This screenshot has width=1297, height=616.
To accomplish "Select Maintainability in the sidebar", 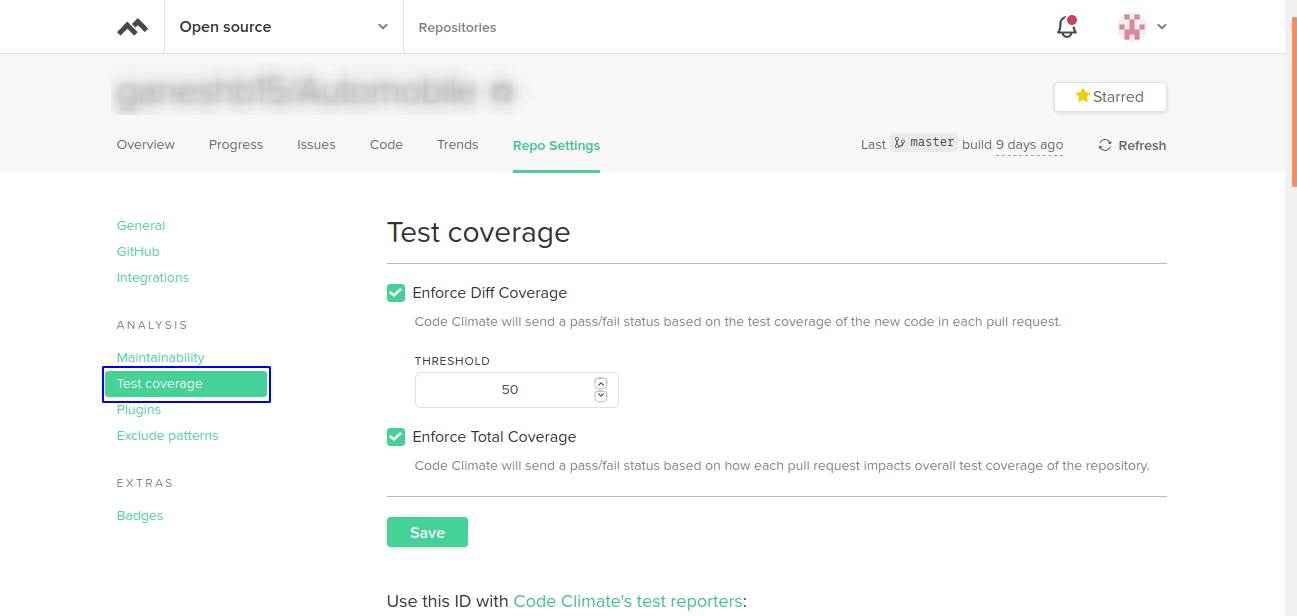I will 160,358.
